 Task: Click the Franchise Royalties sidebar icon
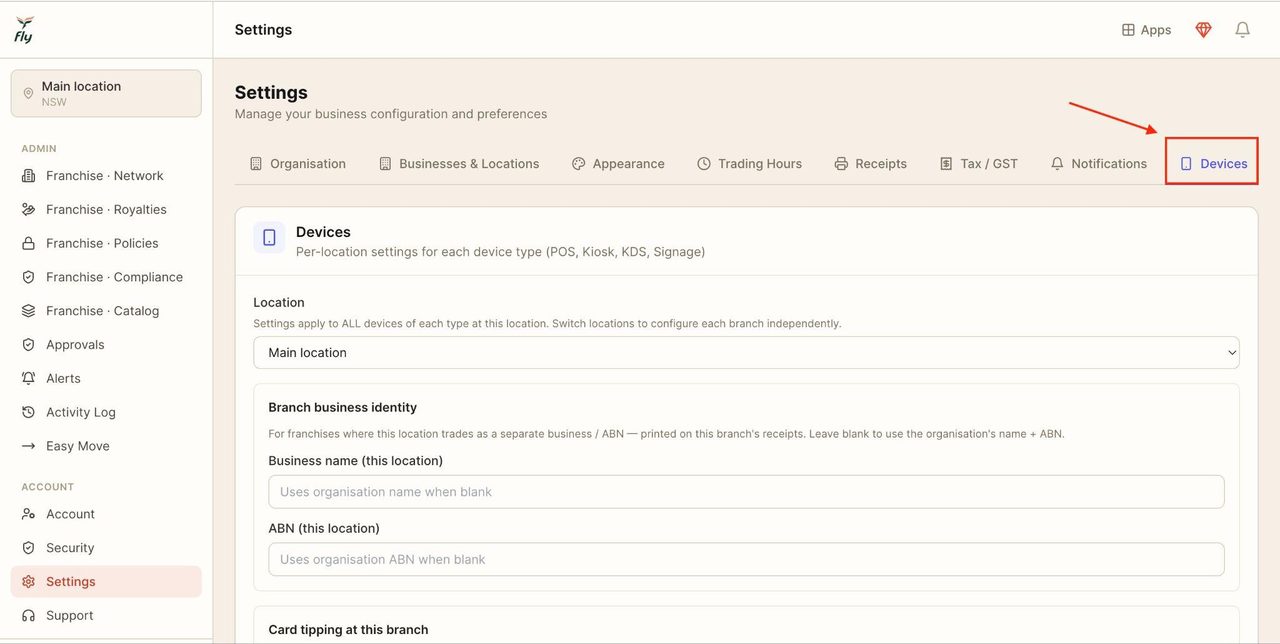(28, 210)
